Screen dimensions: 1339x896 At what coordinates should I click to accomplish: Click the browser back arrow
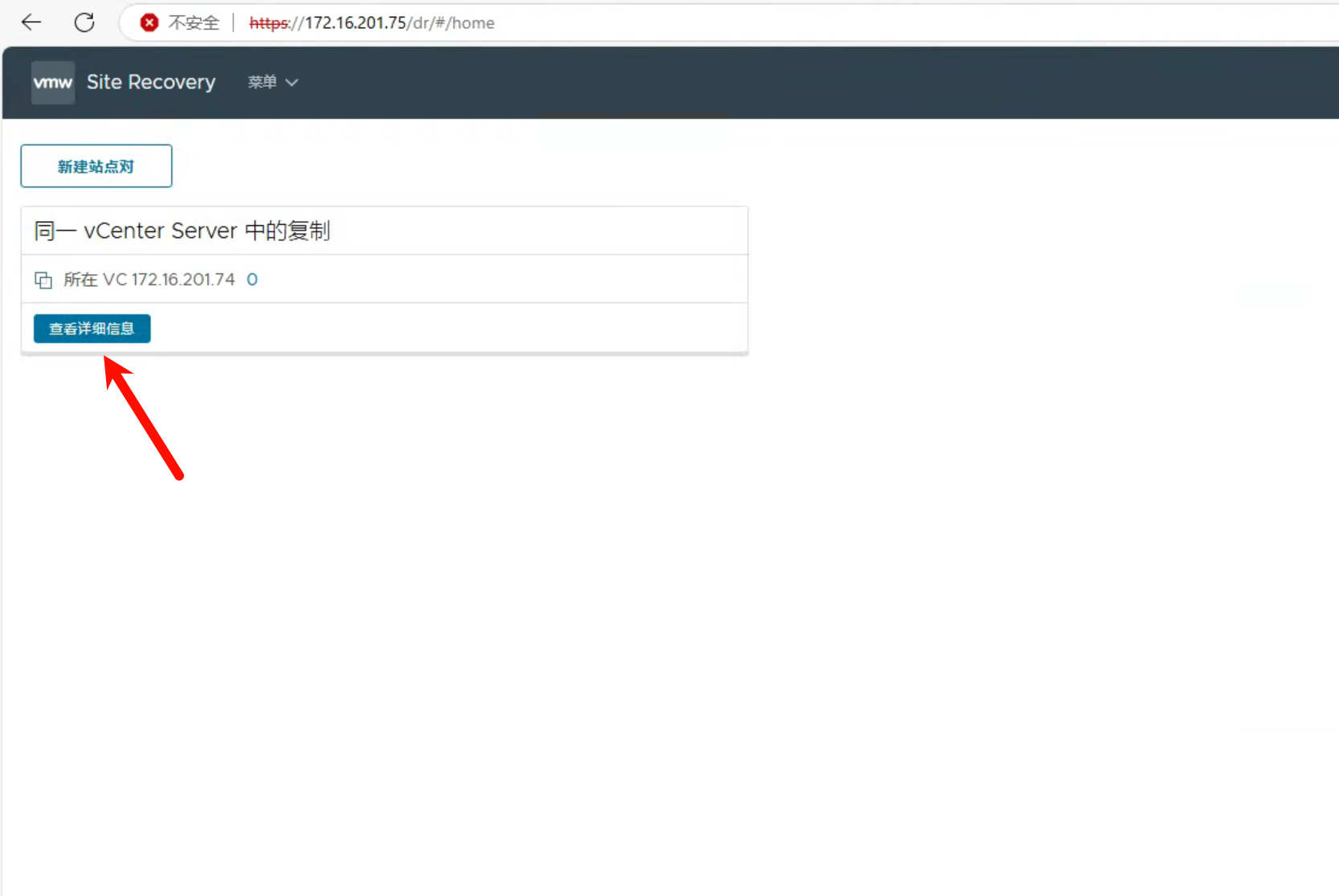[x=31, y=23]
